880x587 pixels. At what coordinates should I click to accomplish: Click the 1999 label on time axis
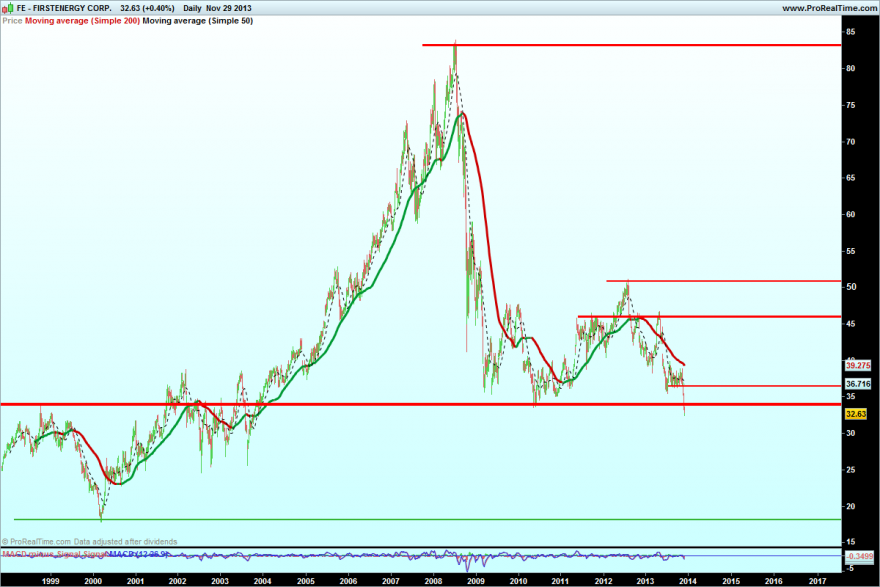pos(51,581)
